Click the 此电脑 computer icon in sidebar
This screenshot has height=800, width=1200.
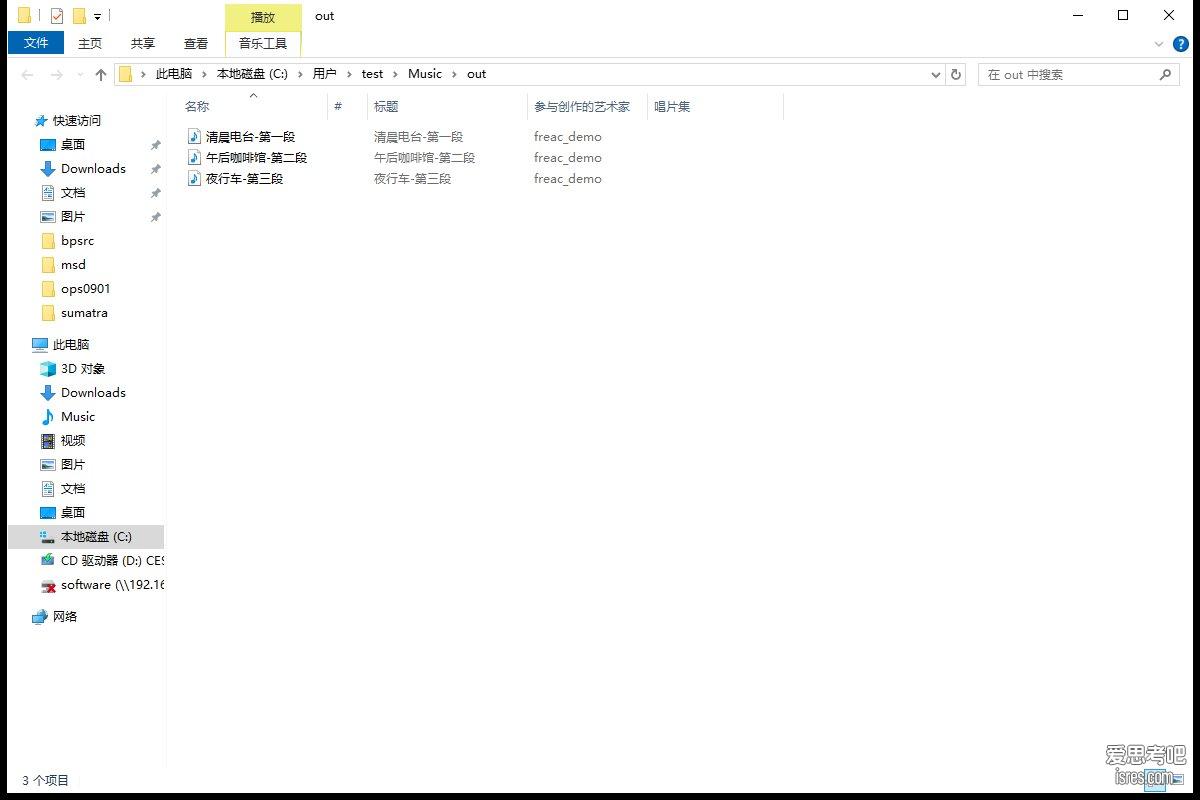(40, 344)
